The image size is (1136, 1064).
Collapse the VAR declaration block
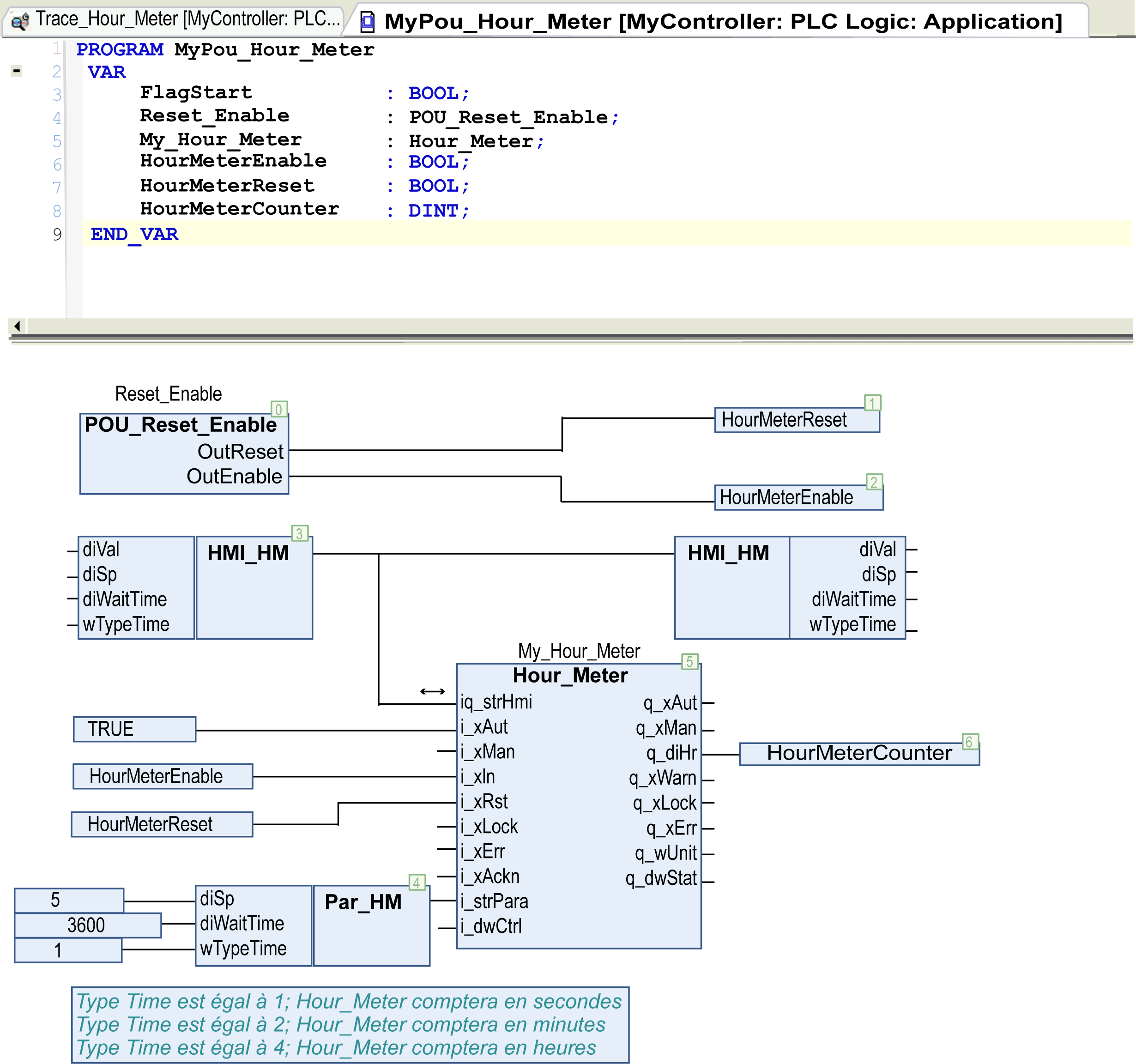17,71
